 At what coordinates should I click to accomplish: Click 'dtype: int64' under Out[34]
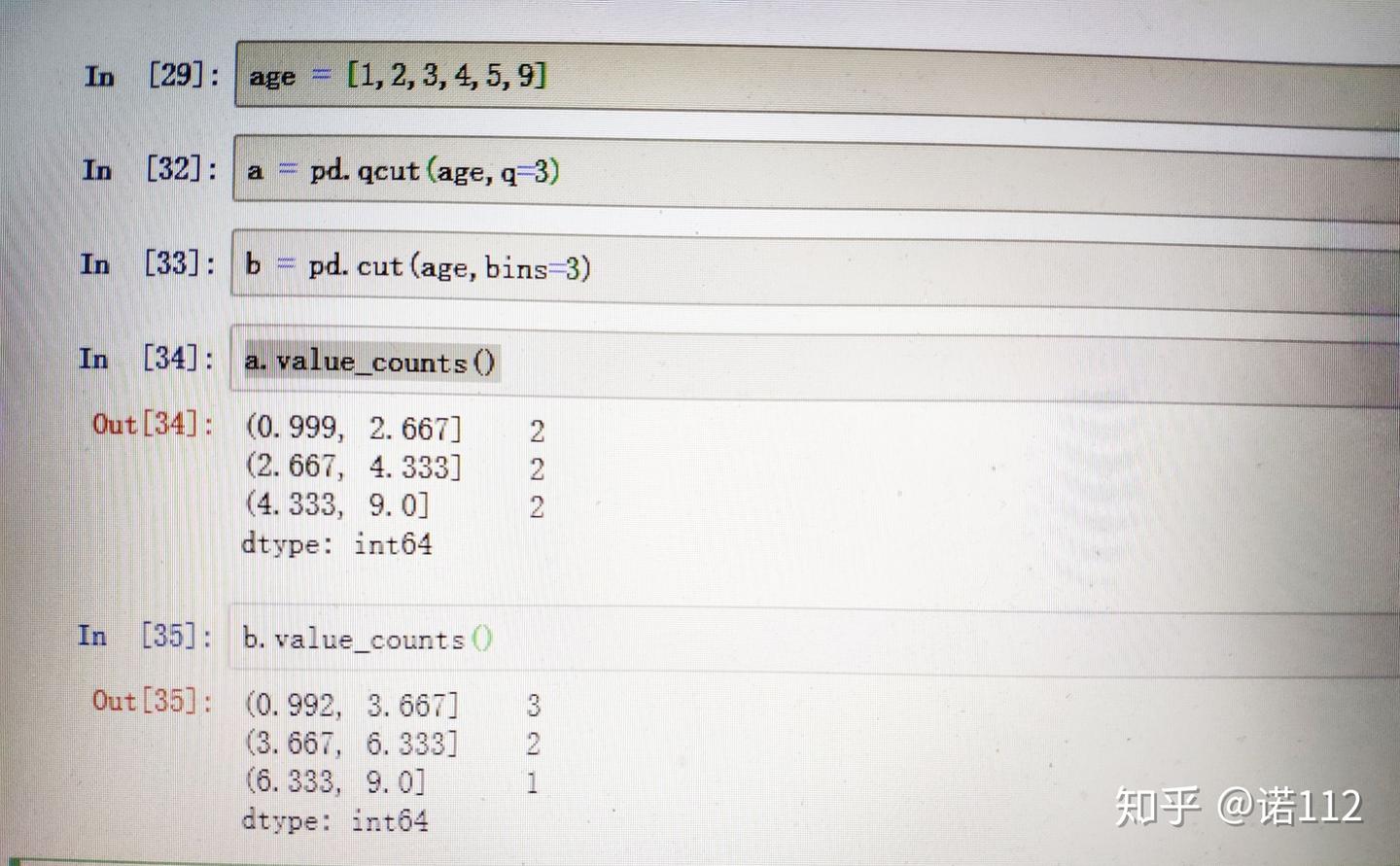(x=336, y=543)
